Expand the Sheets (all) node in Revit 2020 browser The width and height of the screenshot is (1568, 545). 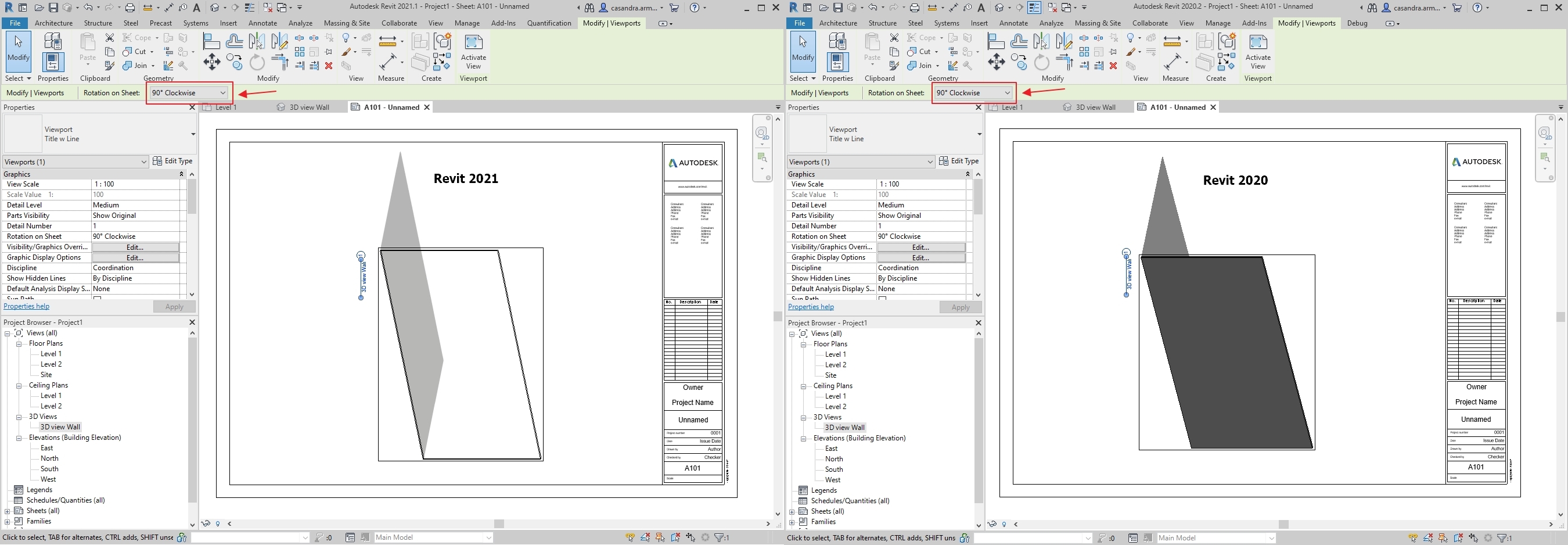click(792, 511)
